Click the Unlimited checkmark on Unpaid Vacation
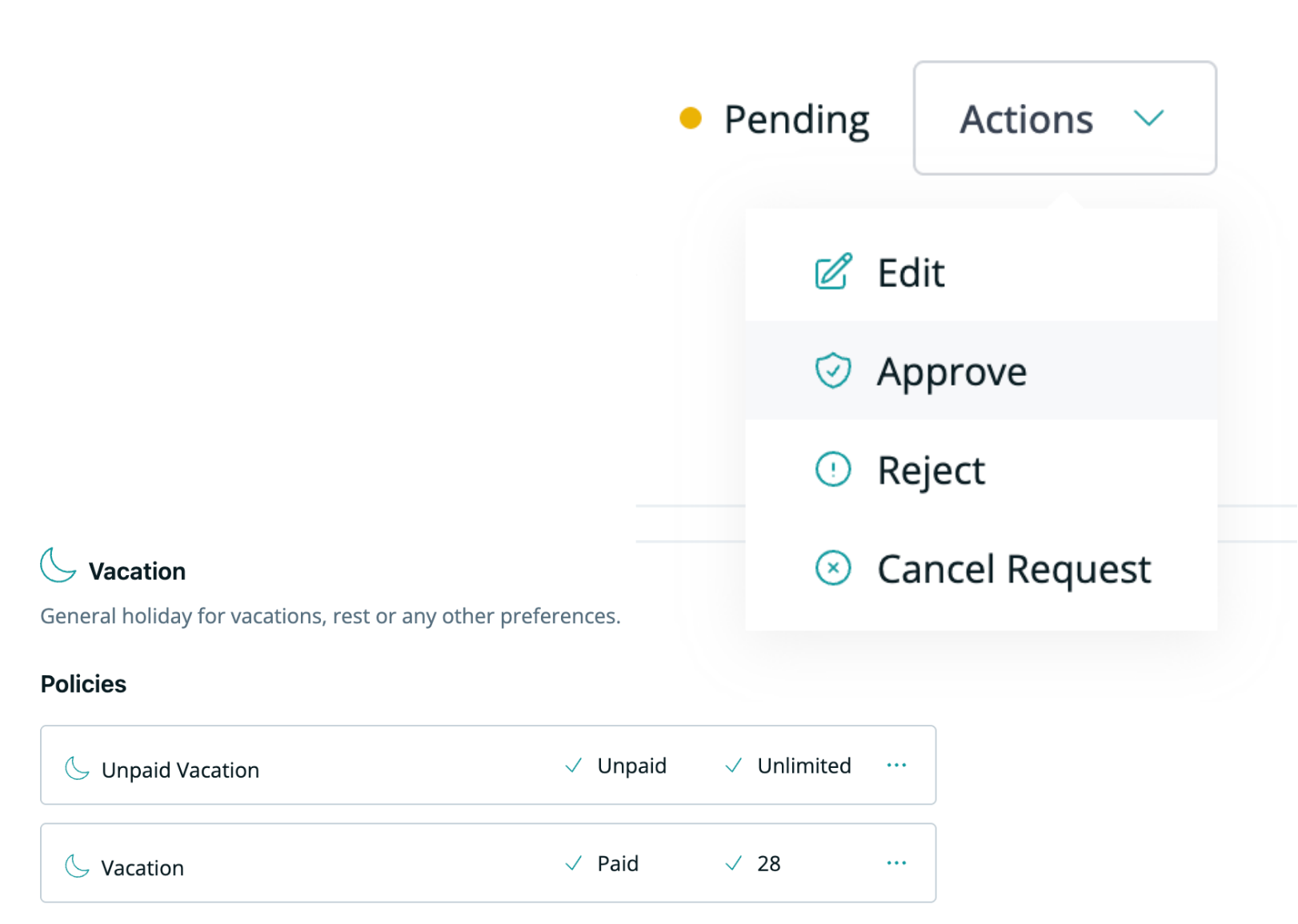The width and height of the screenshot is (1298, 924). pos(733,766)
